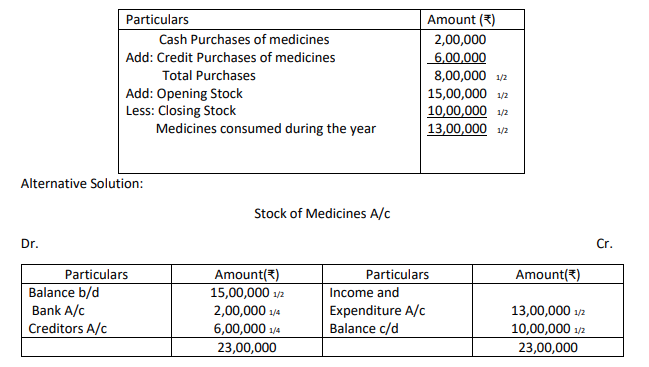Select 'Balance b/d' ledger entry
The width and height of the screenshot is (649, 367).
pos(64,293)
